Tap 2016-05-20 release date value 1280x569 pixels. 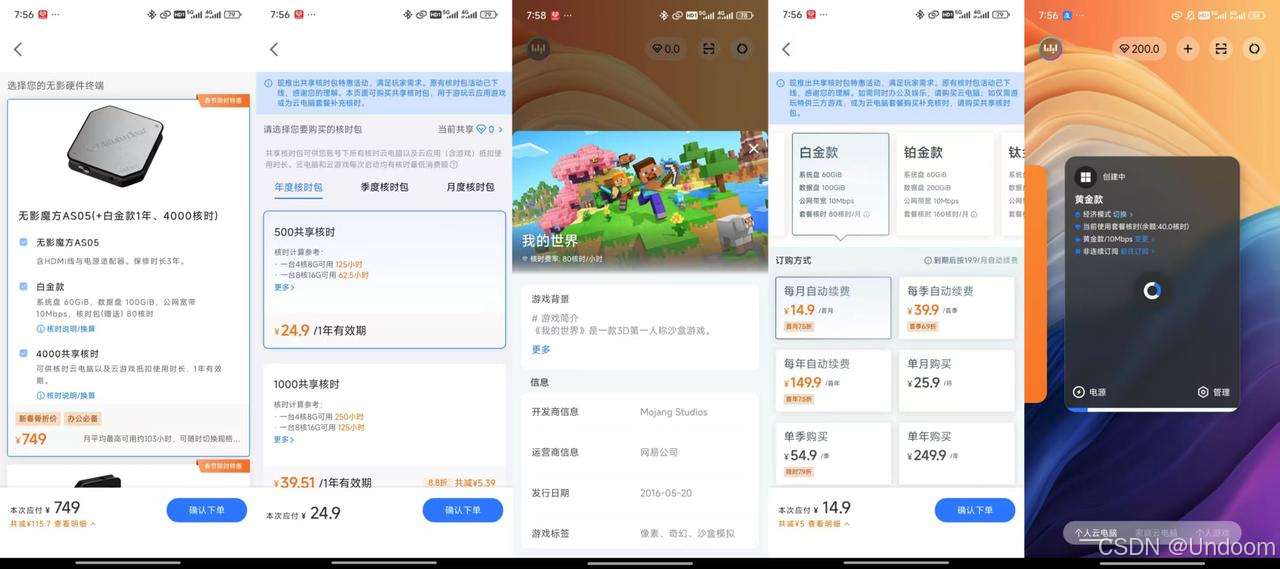(668, 493)
